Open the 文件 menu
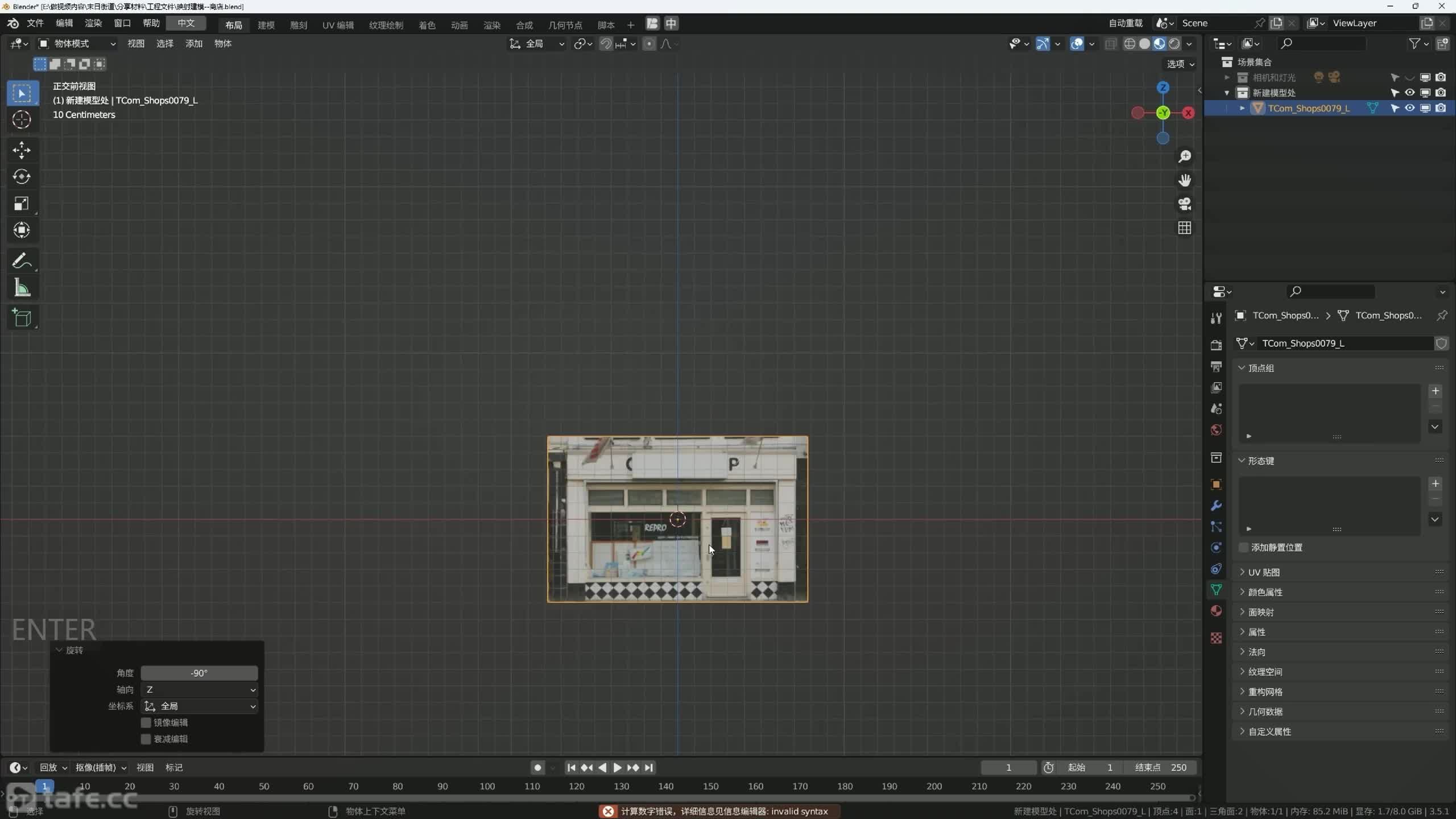The width and height of the screenshot is (1456, 819). pos(35,23)
